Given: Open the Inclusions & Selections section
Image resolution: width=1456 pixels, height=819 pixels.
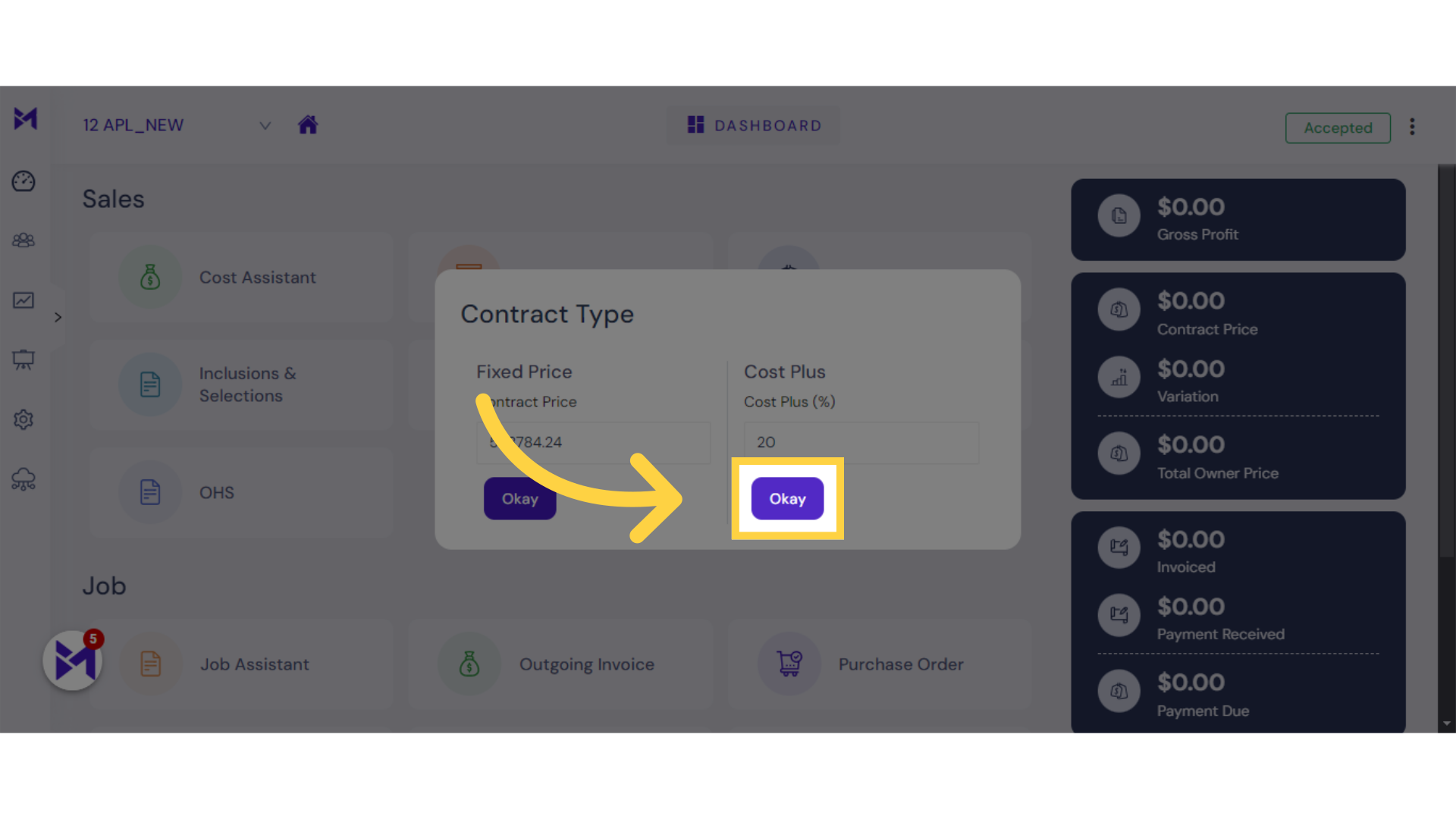Looking at the screenshot, I should click(248, 384).
